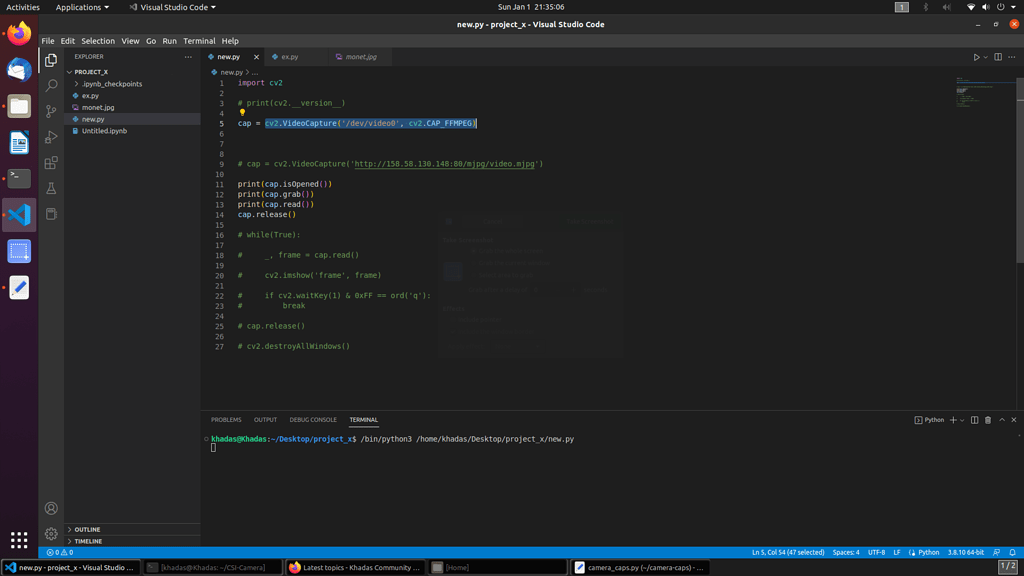
Task: Open the new terminal launch profile dropdown
Action: 962,420
